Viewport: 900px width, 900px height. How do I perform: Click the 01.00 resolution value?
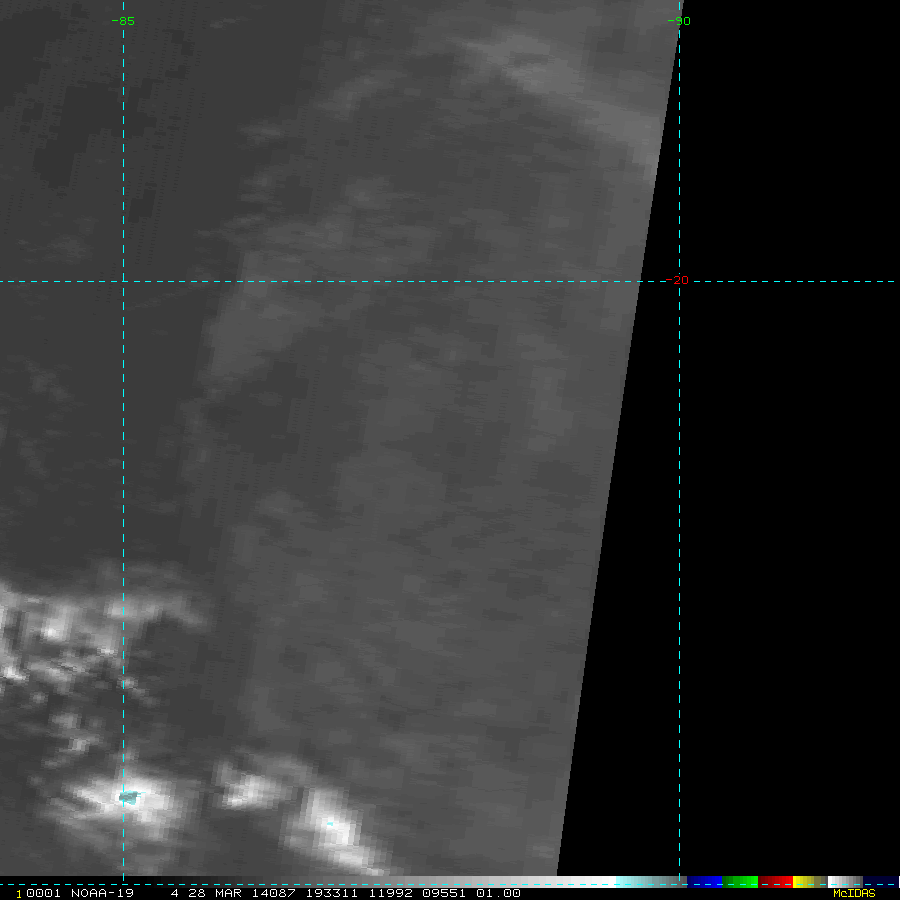498,893
